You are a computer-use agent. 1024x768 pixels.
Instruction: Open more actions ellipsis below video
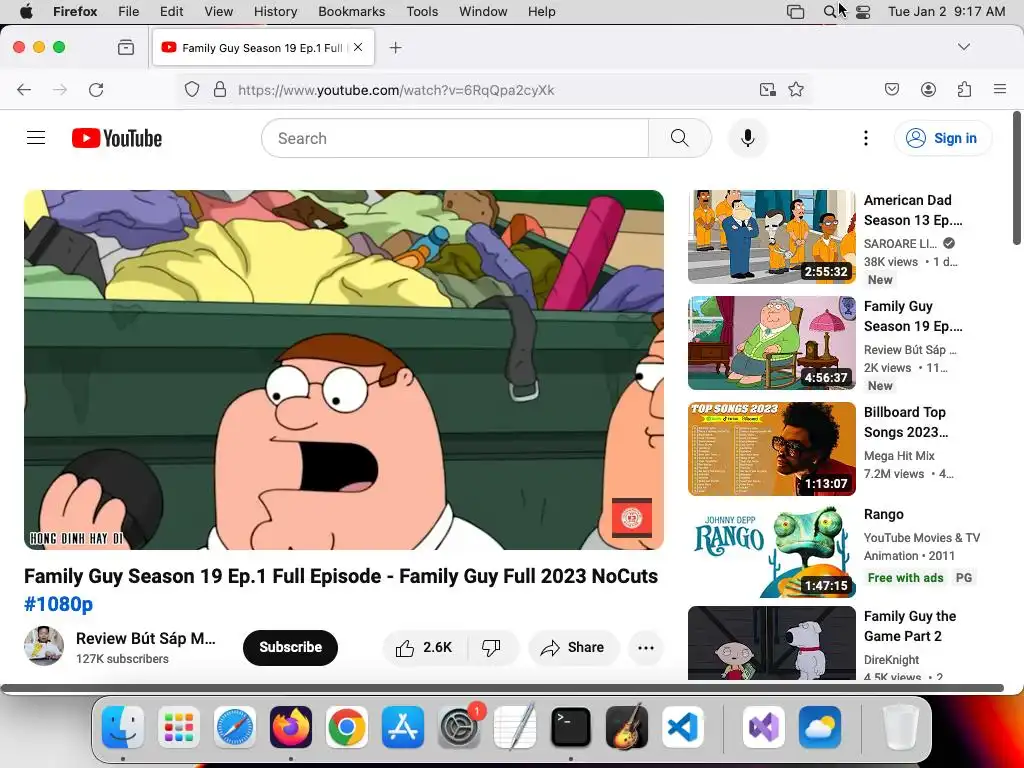(x=645, y=647)
